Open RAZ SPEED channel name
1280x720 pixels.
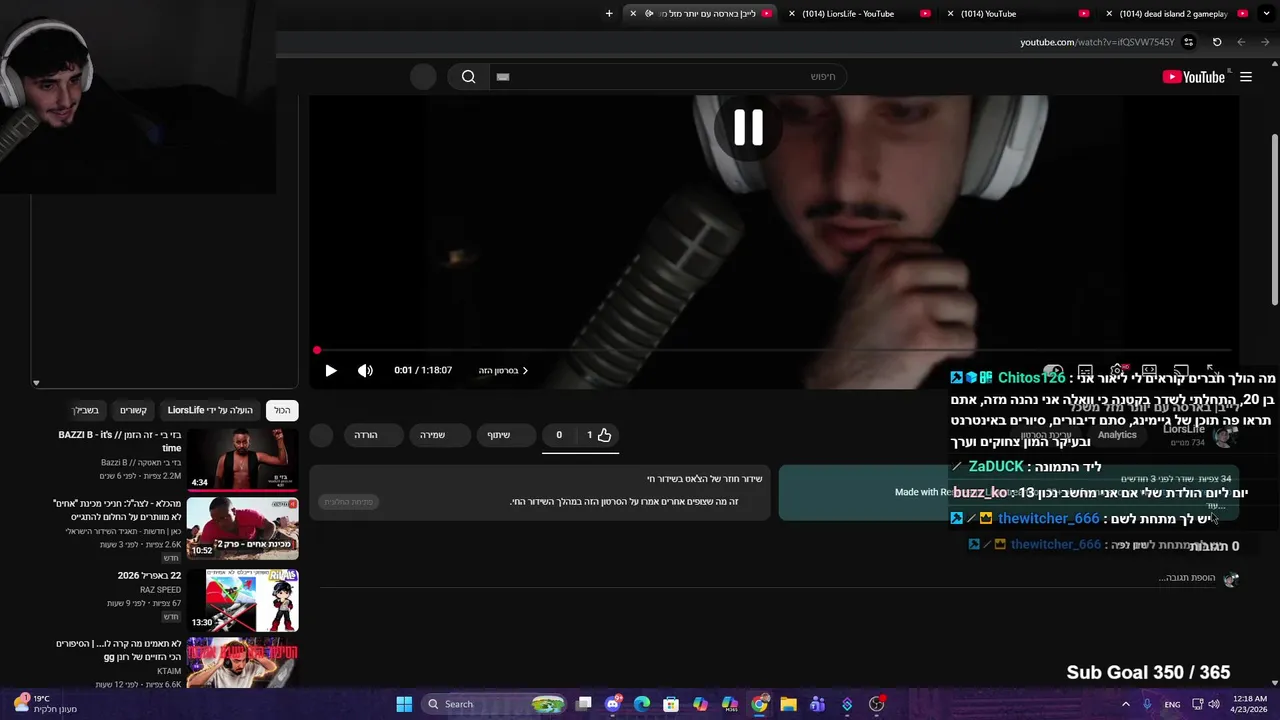[x=160, y=590]
